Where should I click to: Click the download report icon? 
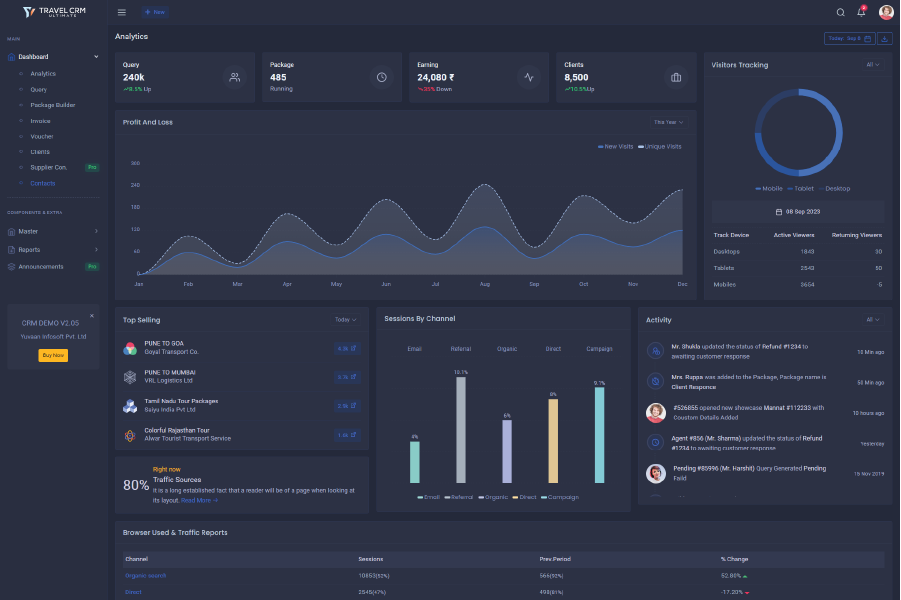coord(885,38)
